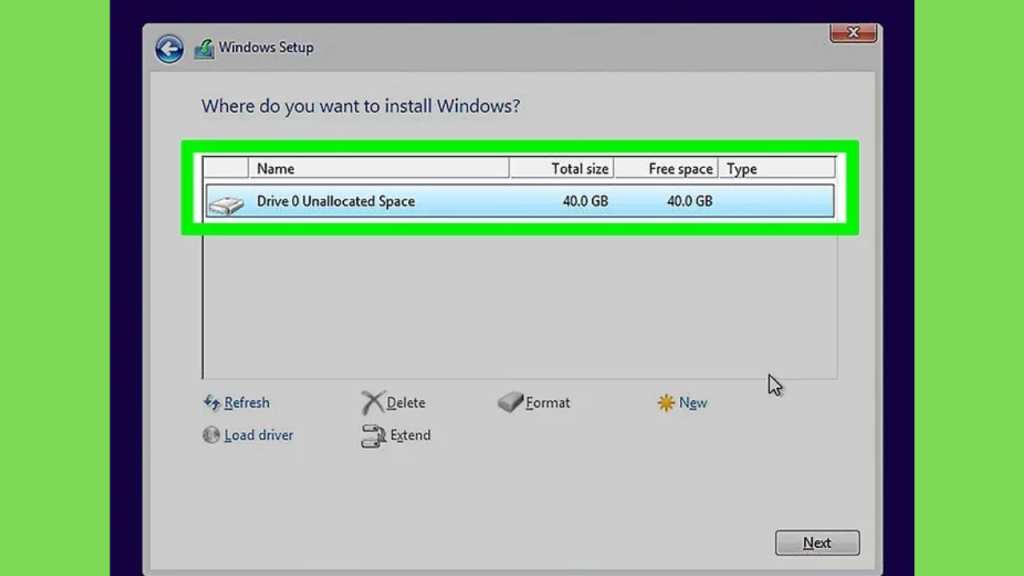1024x576 pixels.
Task: Click the Windows Setup title icon
Action: click(204, 48)
